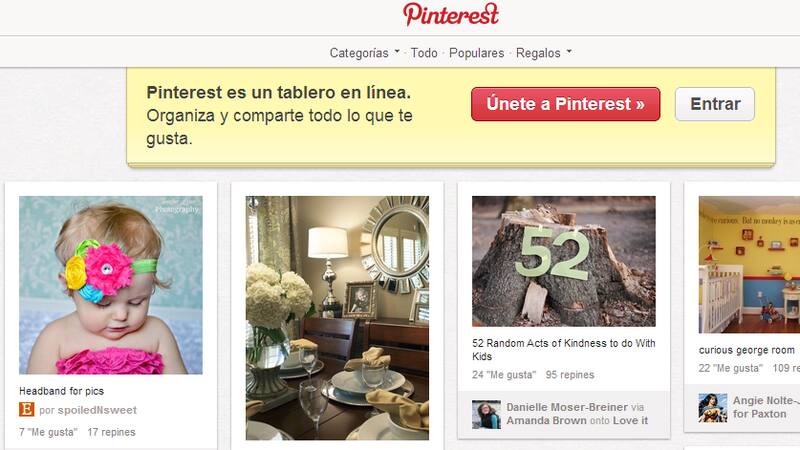Select the Todo menu item
Screen dimensions: 800x450
point(424,53)
